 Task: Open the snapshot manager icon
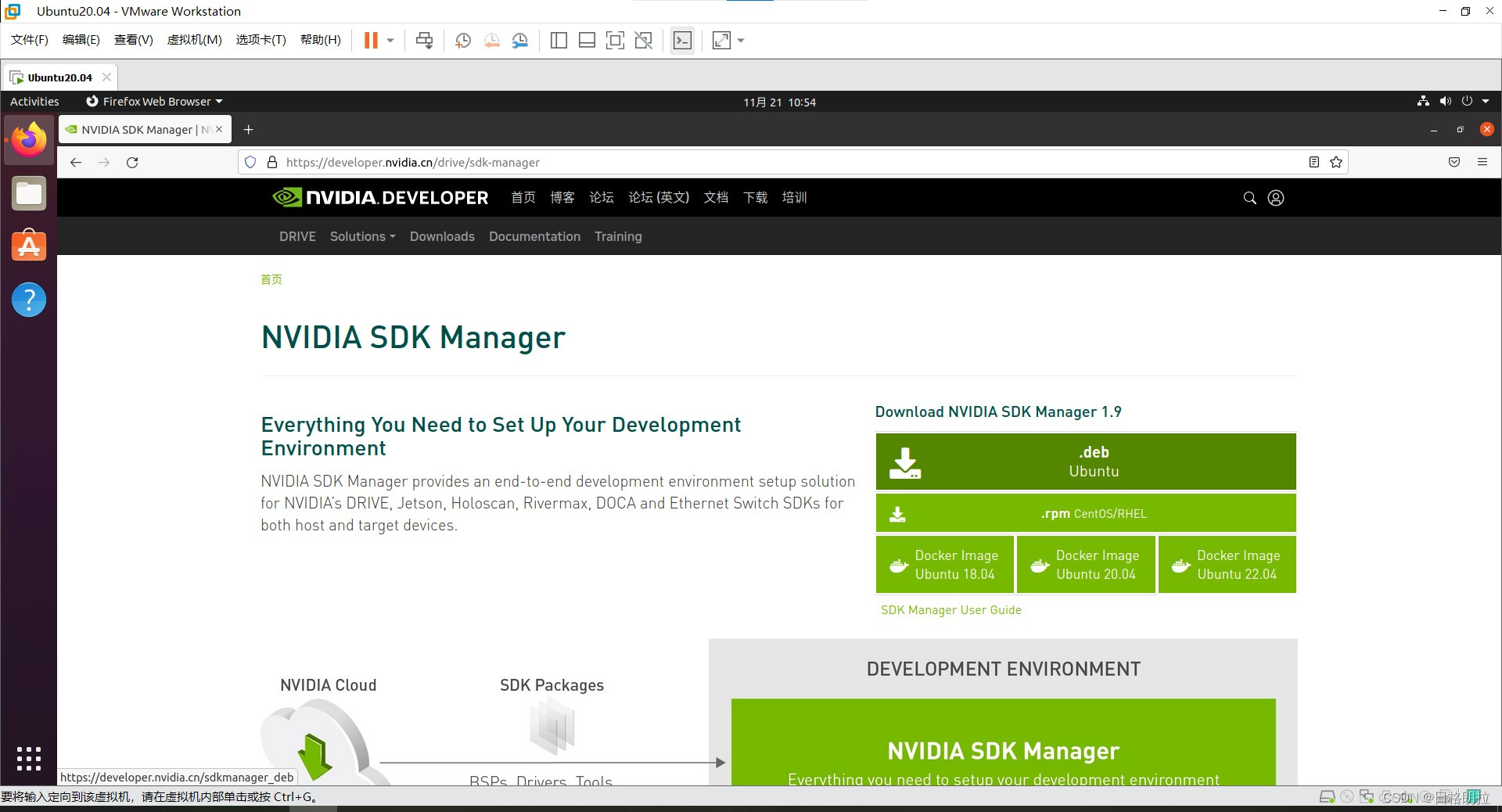[520, 40]
